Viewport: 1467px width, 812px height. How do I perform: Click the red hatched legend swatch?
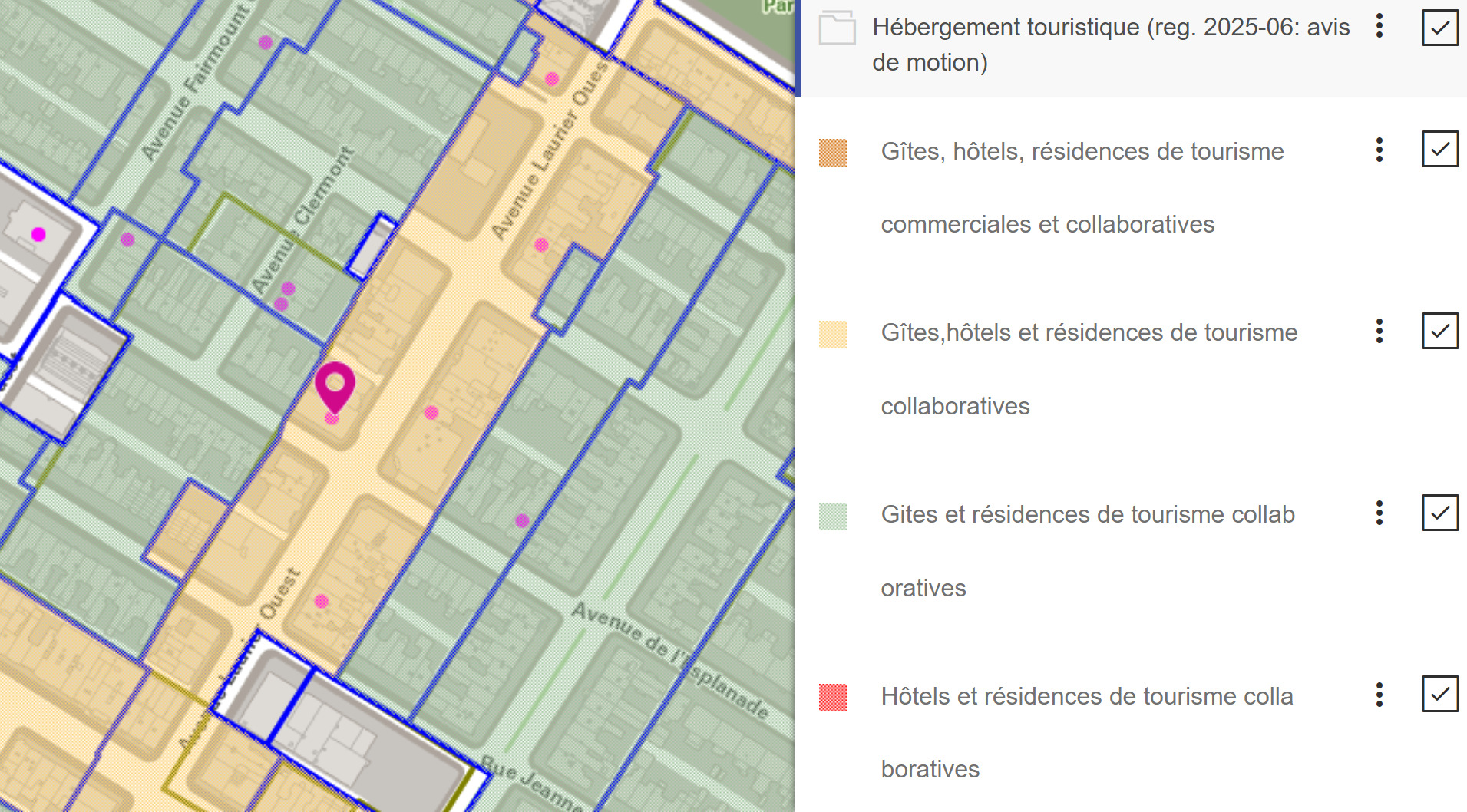[x=833, y=698]
